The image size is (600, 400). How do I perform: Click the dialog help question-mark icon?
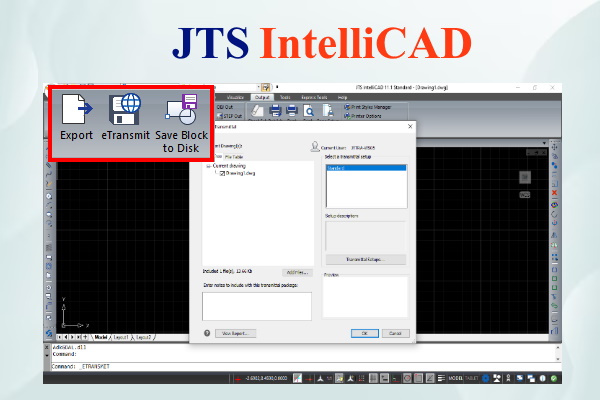click(207, 333)
